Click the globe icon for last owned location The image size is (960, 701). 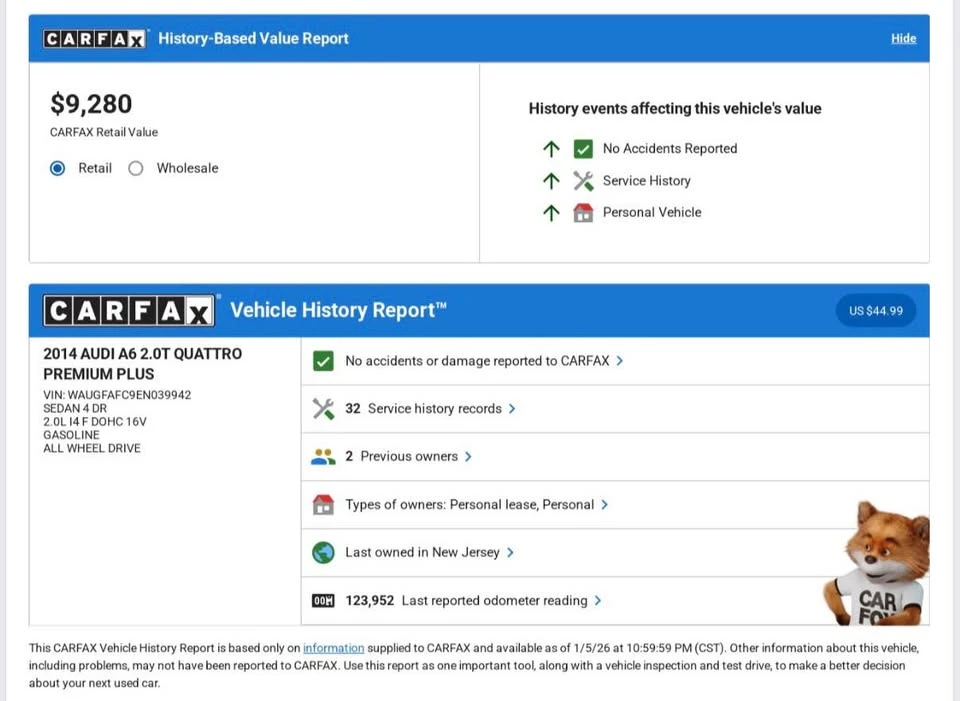[323, 552]
